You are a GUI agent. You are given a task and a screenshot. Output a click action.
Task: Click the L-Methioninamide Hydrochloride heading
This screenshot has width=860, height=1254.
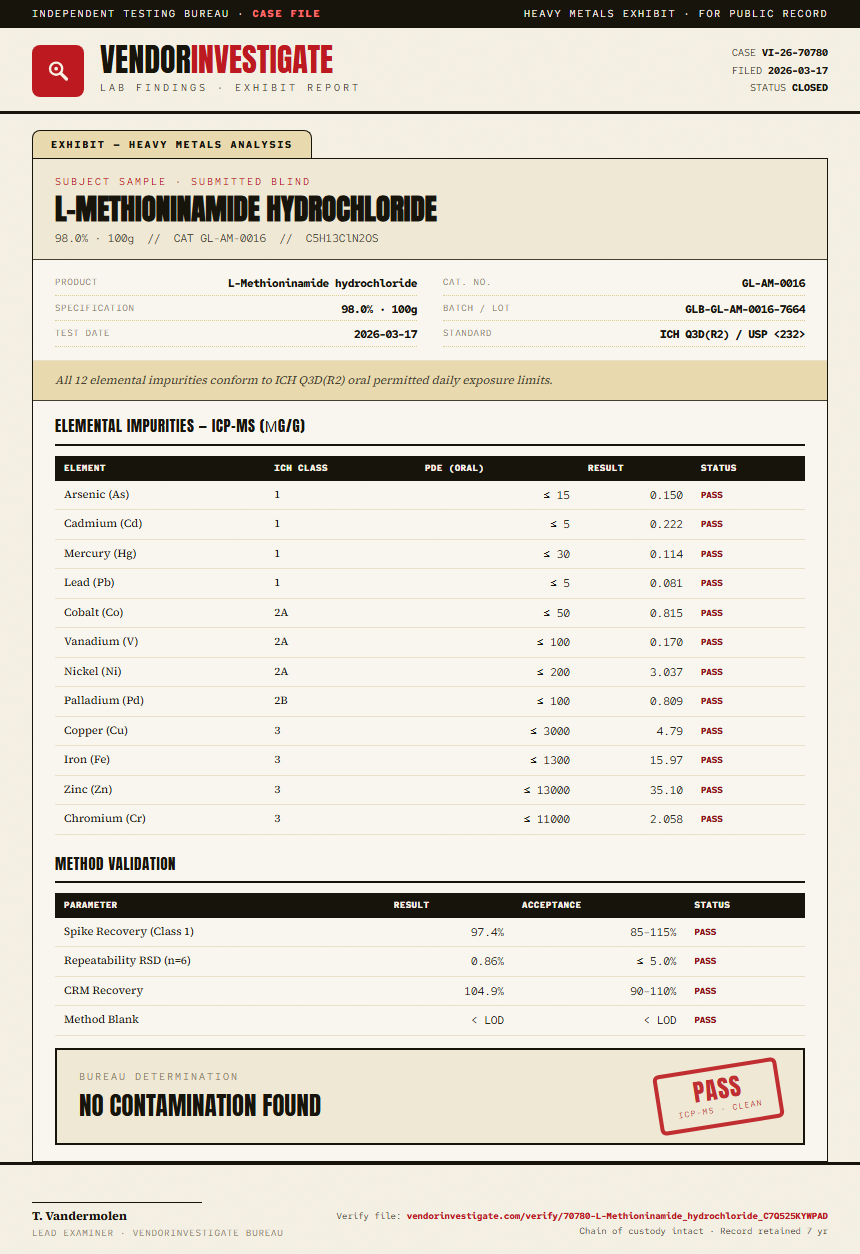click(x=246, y=209)
